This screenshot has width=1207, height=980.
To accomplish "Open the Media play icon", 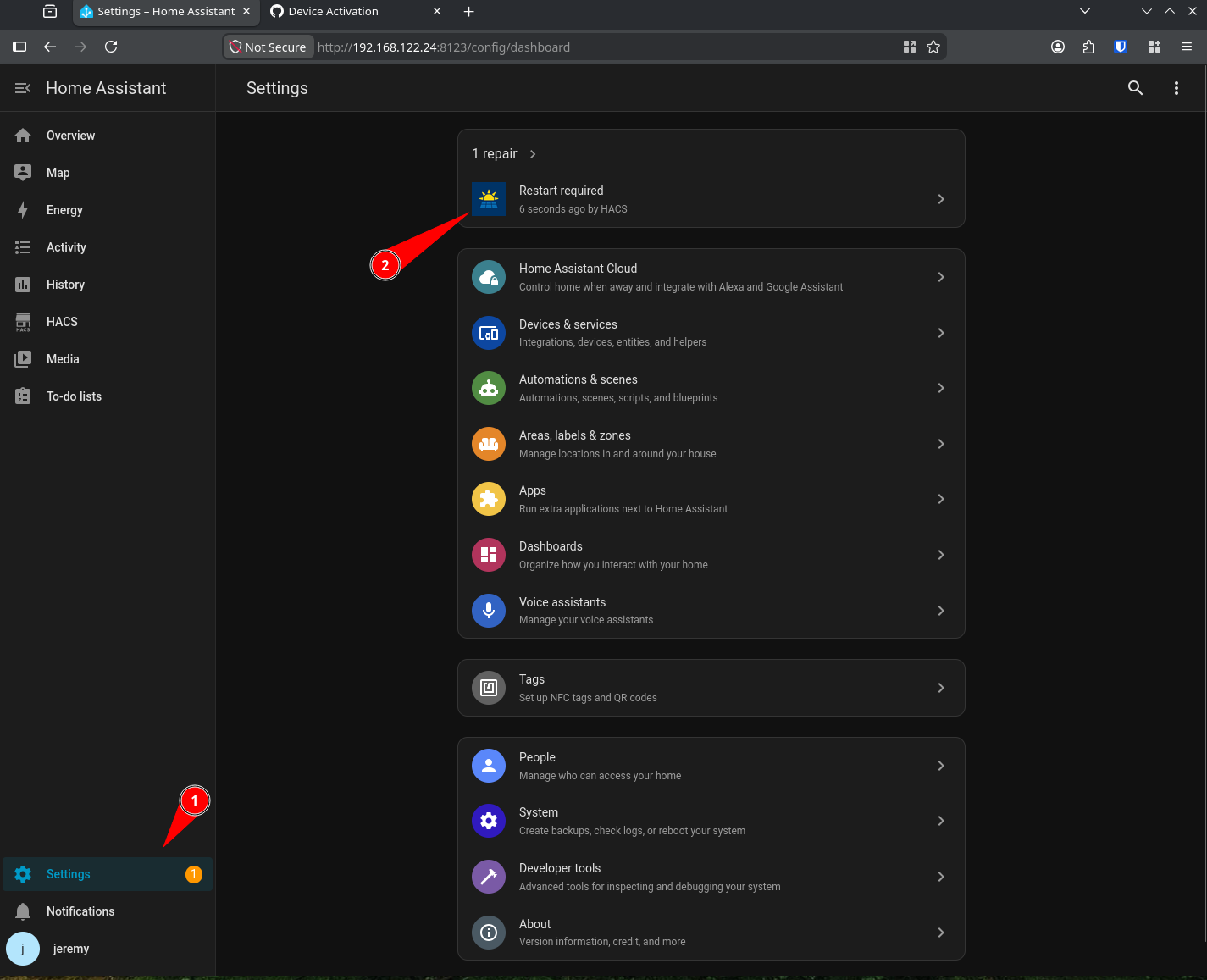I will [23, 359].
